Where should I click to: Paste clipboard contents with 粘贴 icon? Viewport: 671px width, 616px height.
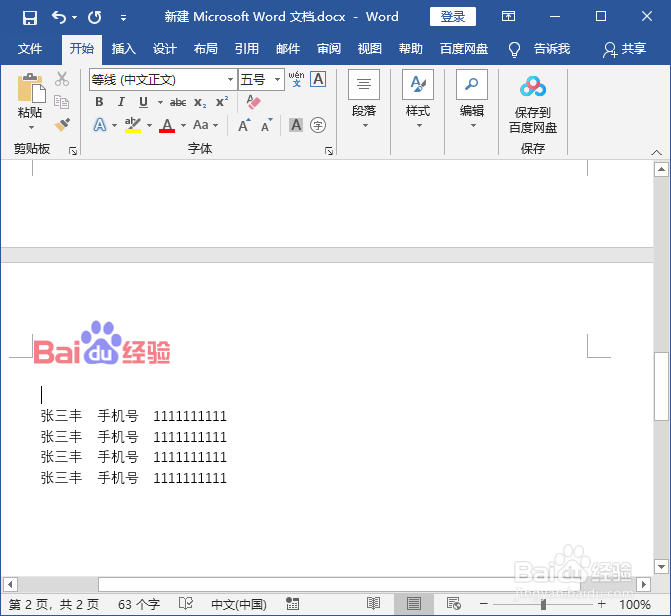31,89
